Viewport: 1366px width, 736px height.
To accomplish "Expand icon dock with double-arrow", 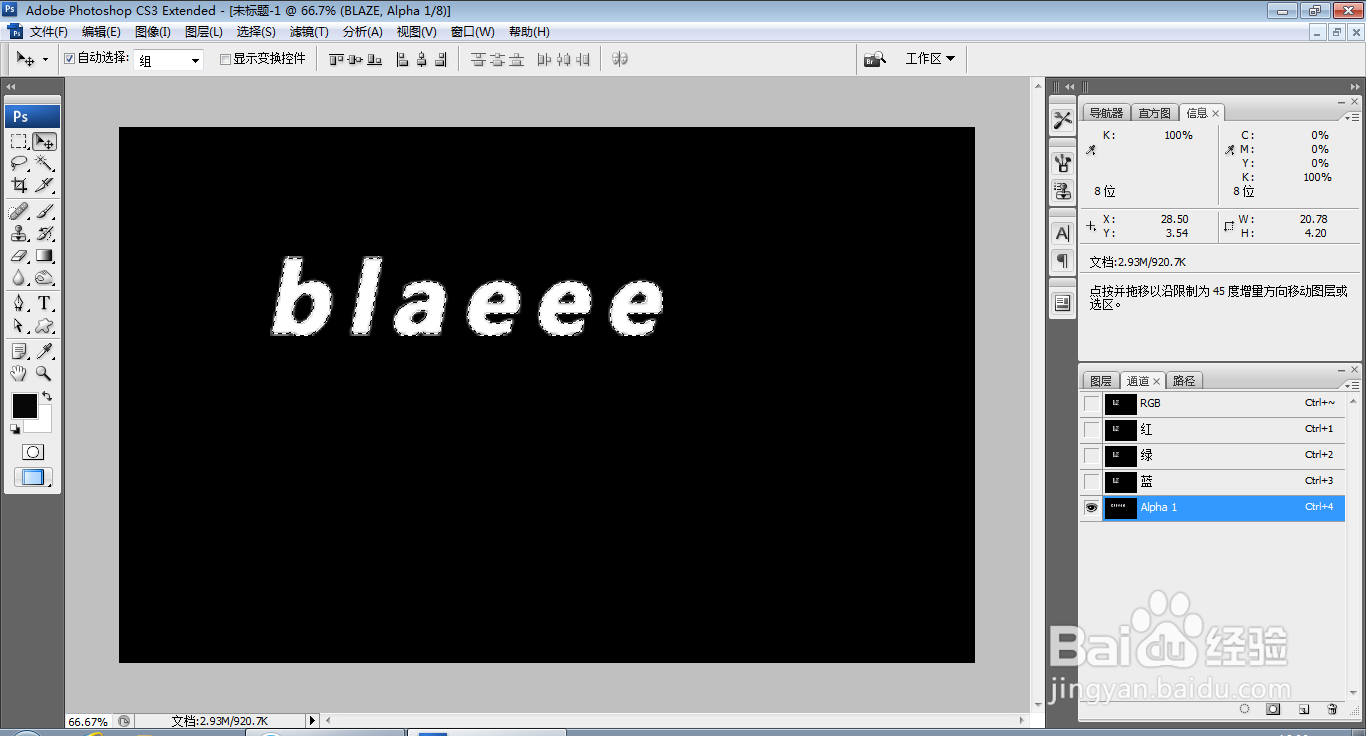I will tap(1069, 87).
